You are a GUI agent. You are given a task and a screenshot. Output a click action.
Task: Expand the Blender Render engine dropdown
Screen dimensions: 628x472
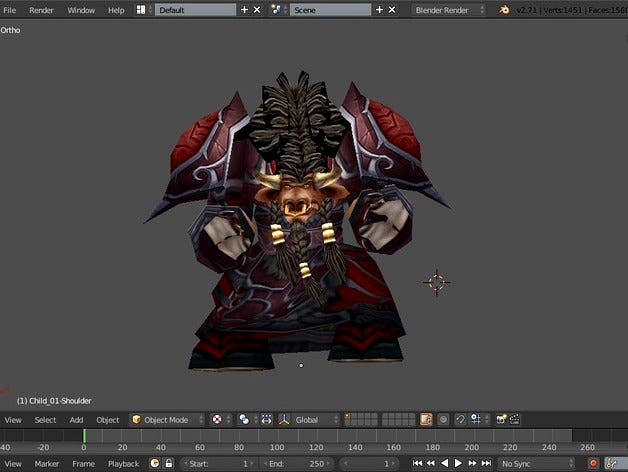tap(448, 10)
